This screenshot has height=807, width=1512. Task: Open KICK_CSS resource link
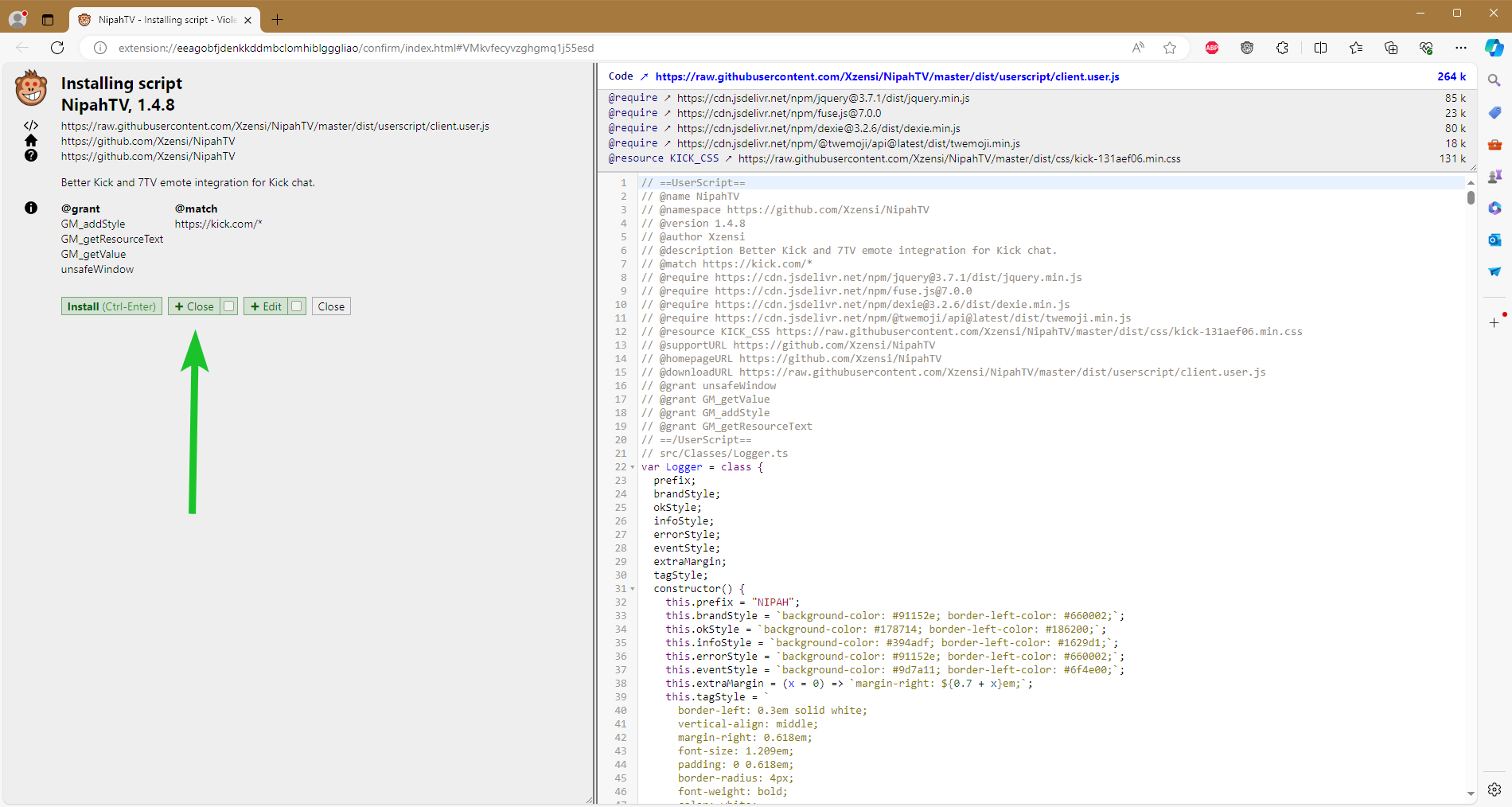(959, 158)
